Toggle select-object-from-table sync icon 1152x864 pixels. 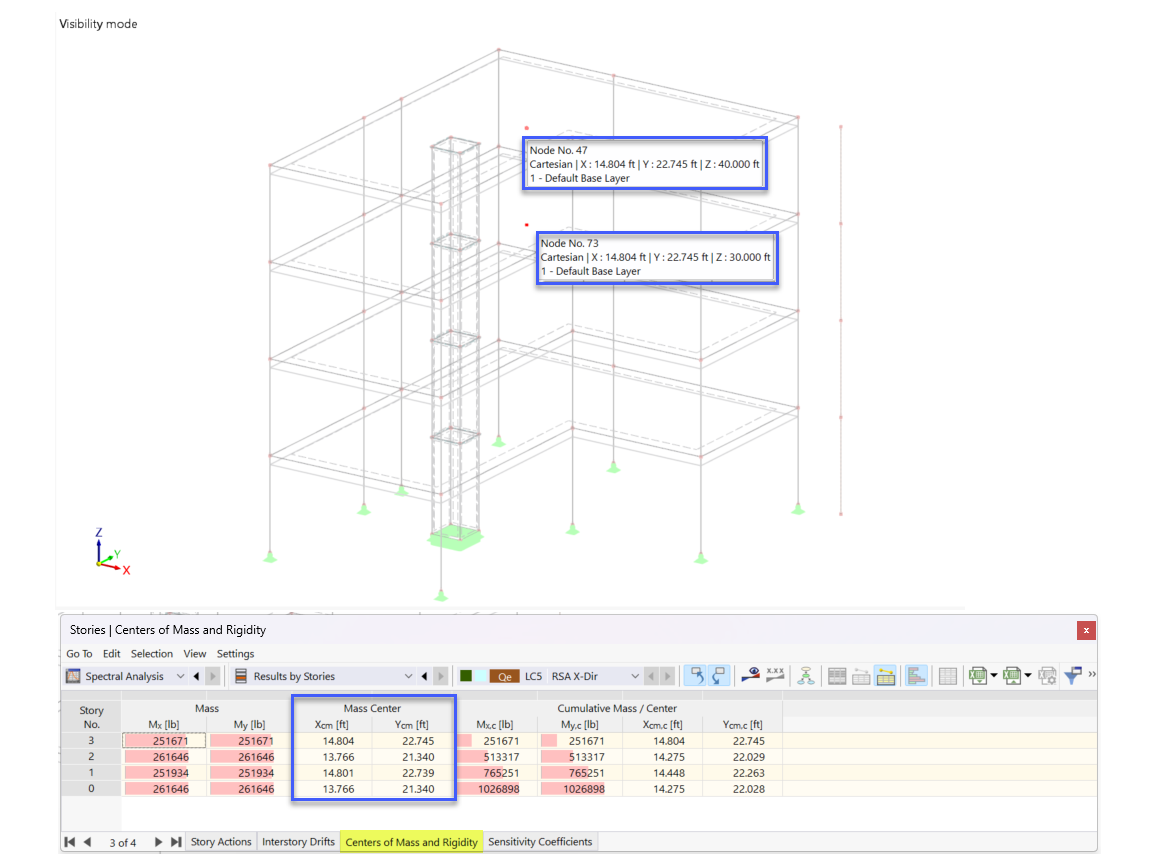(x=695, y=675)
